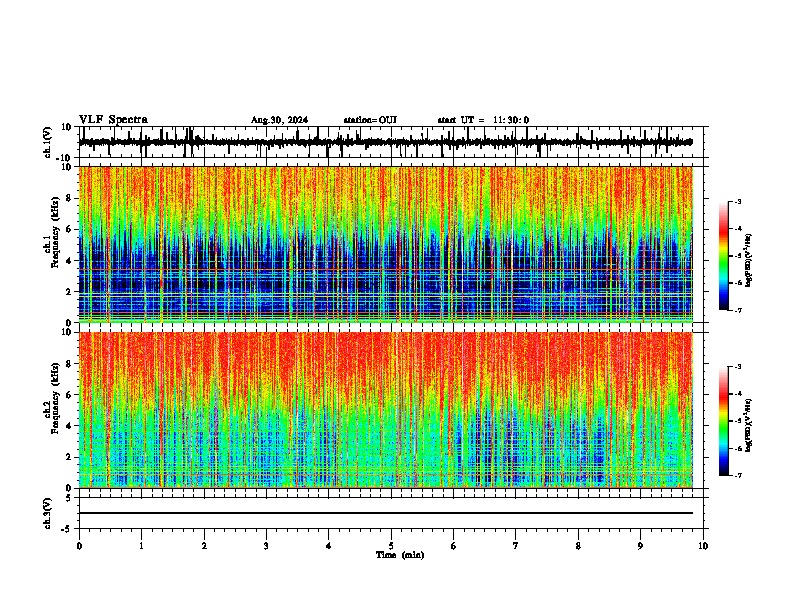Click the time axis tick label 1
Viewport: 792px width, 612px height.
pyautogui.click(x=141, y=546)
